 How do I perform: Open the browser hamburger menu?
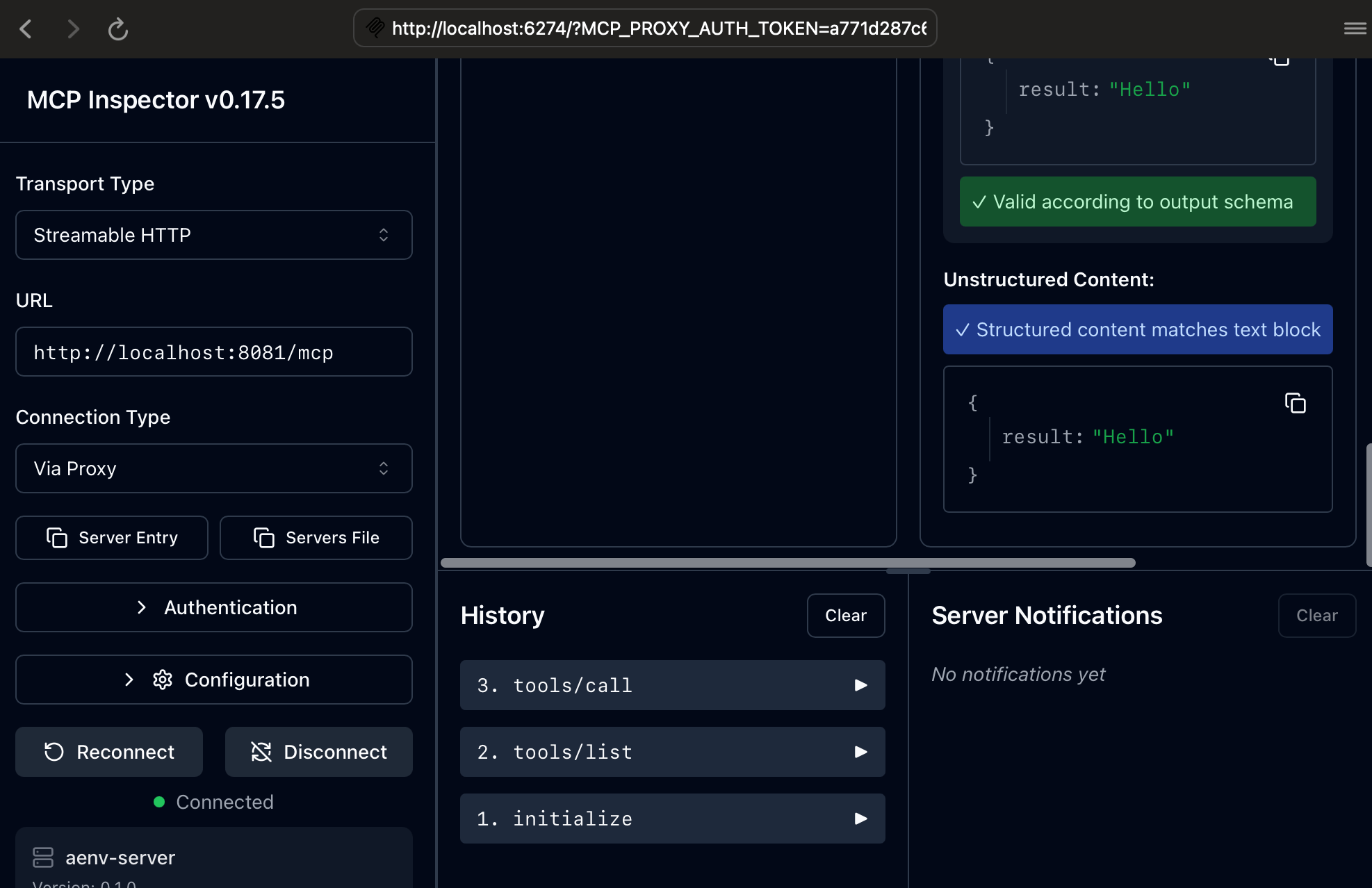click(1355, 28)
